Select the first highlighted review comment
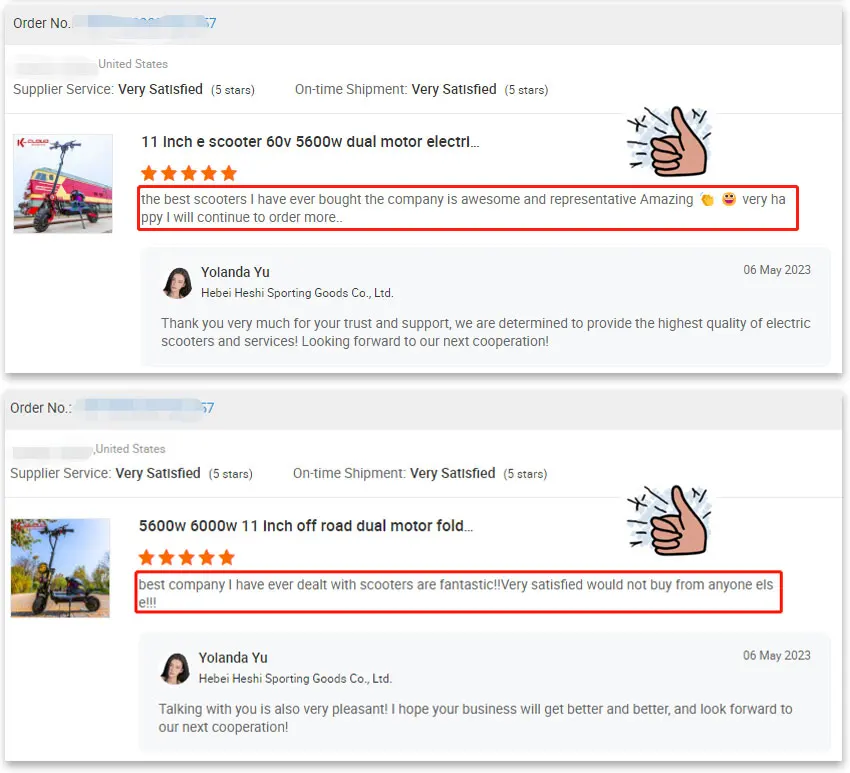Viewport: 850px width, 773px height. [467, 208]
